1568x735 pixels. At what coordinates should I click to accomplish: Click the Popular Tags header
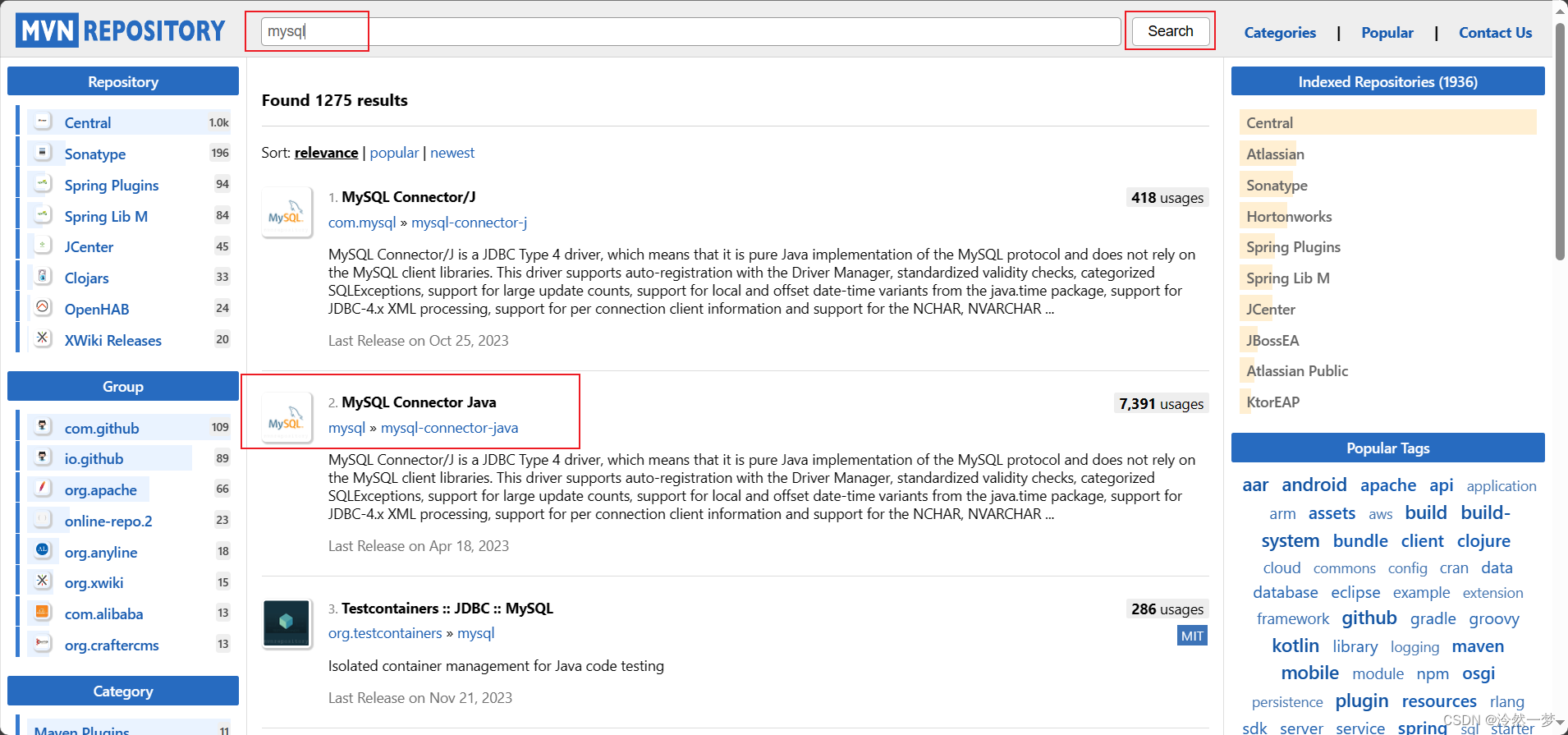[x=1387, y=448]
